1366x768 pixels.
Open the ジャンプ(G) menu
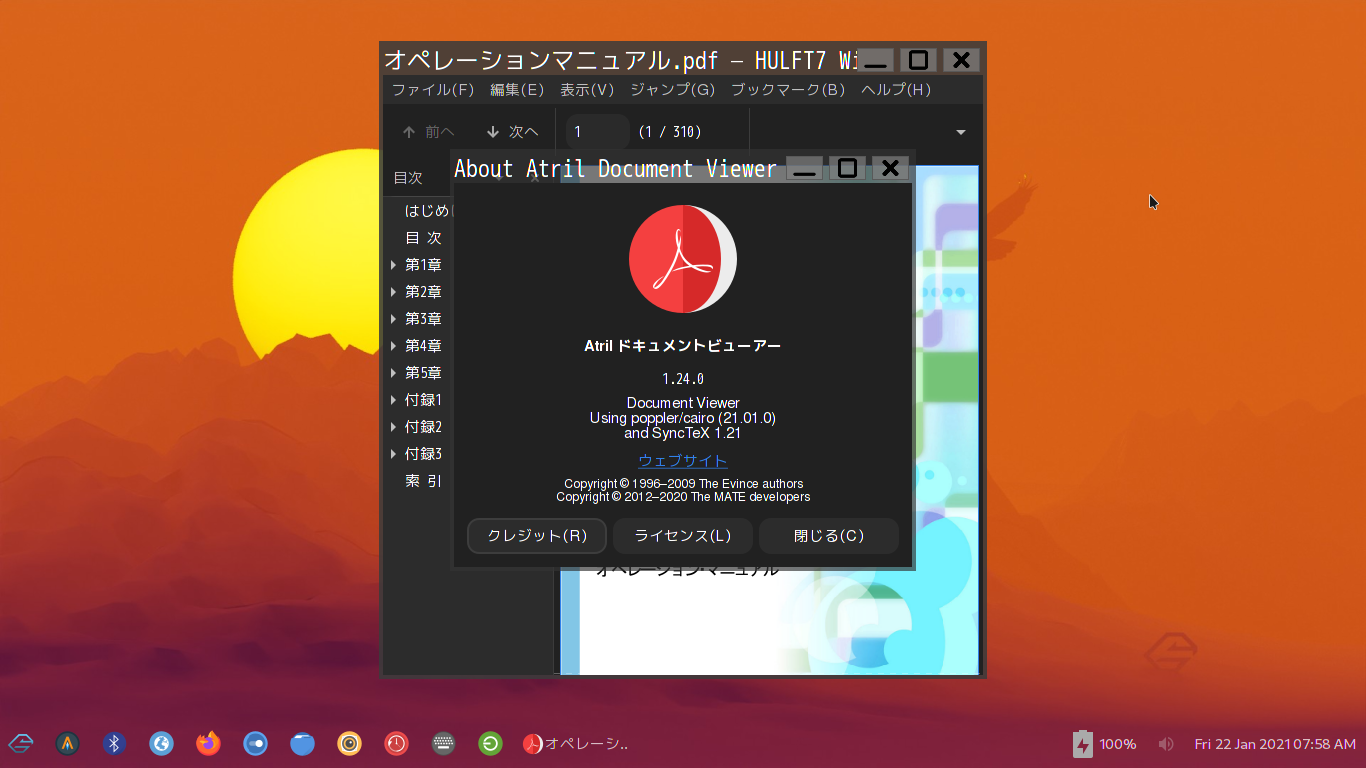tap(673, 89)
